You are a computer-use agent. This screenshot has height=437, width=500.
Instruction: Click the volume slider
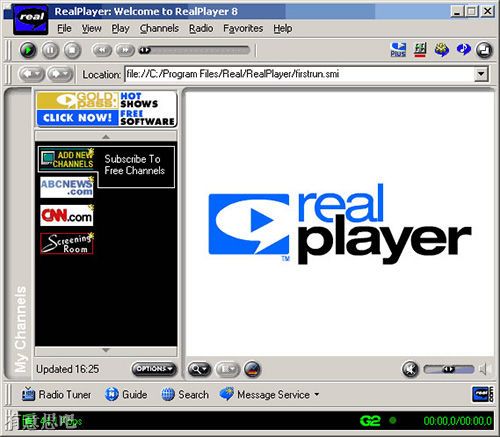(449, 369)
